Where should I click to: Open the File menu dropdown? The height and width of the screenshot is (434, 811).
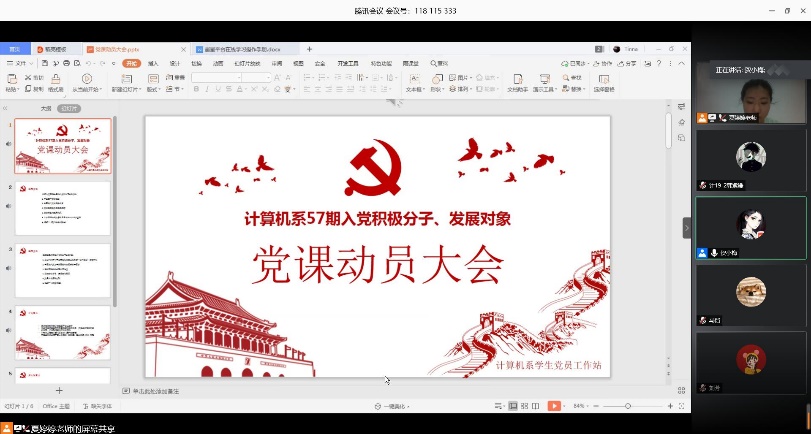point(20,63)
